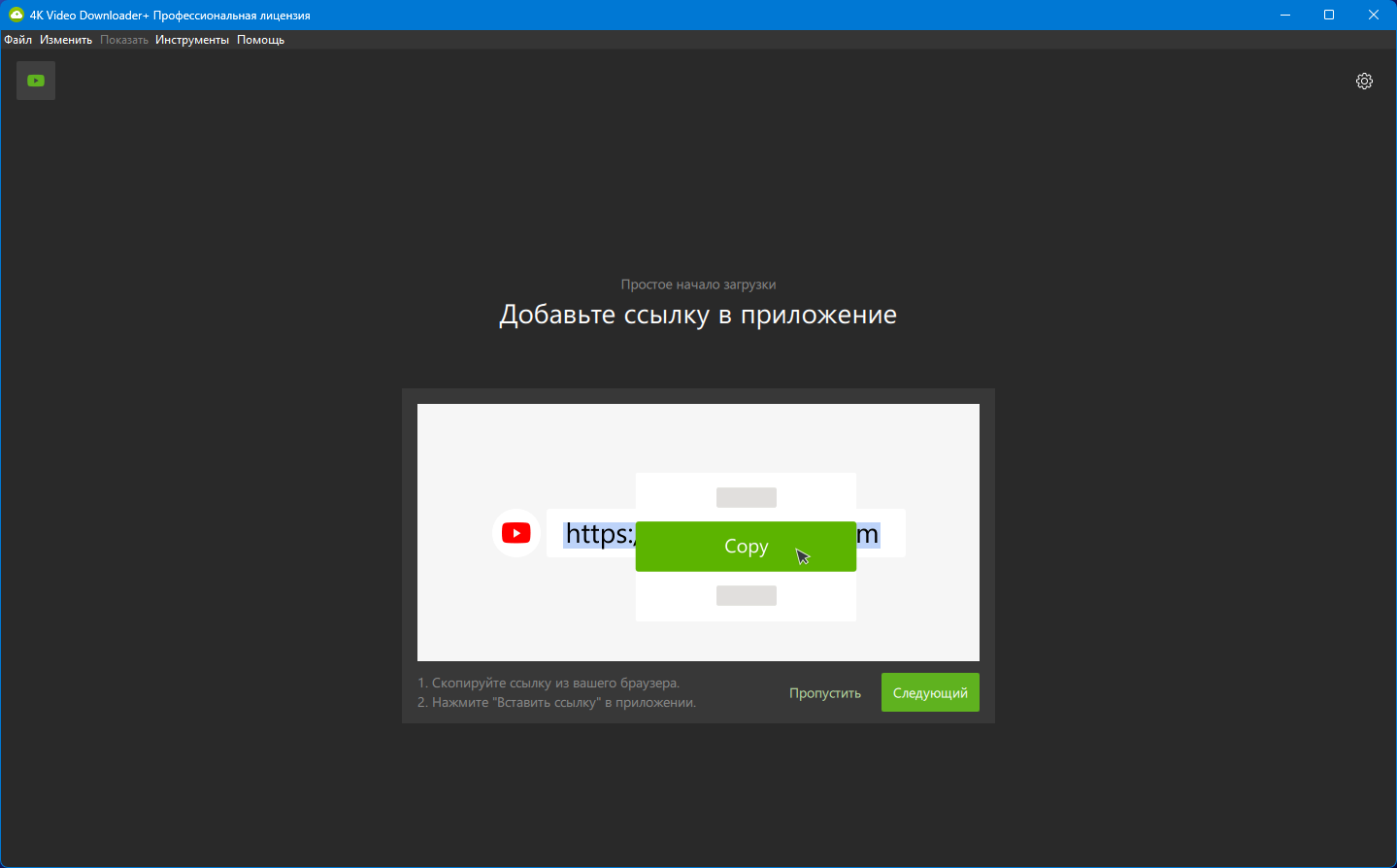The image size is (1397, 868).
Task: Open the Изменить menu
Action: [x=66, y=40]
